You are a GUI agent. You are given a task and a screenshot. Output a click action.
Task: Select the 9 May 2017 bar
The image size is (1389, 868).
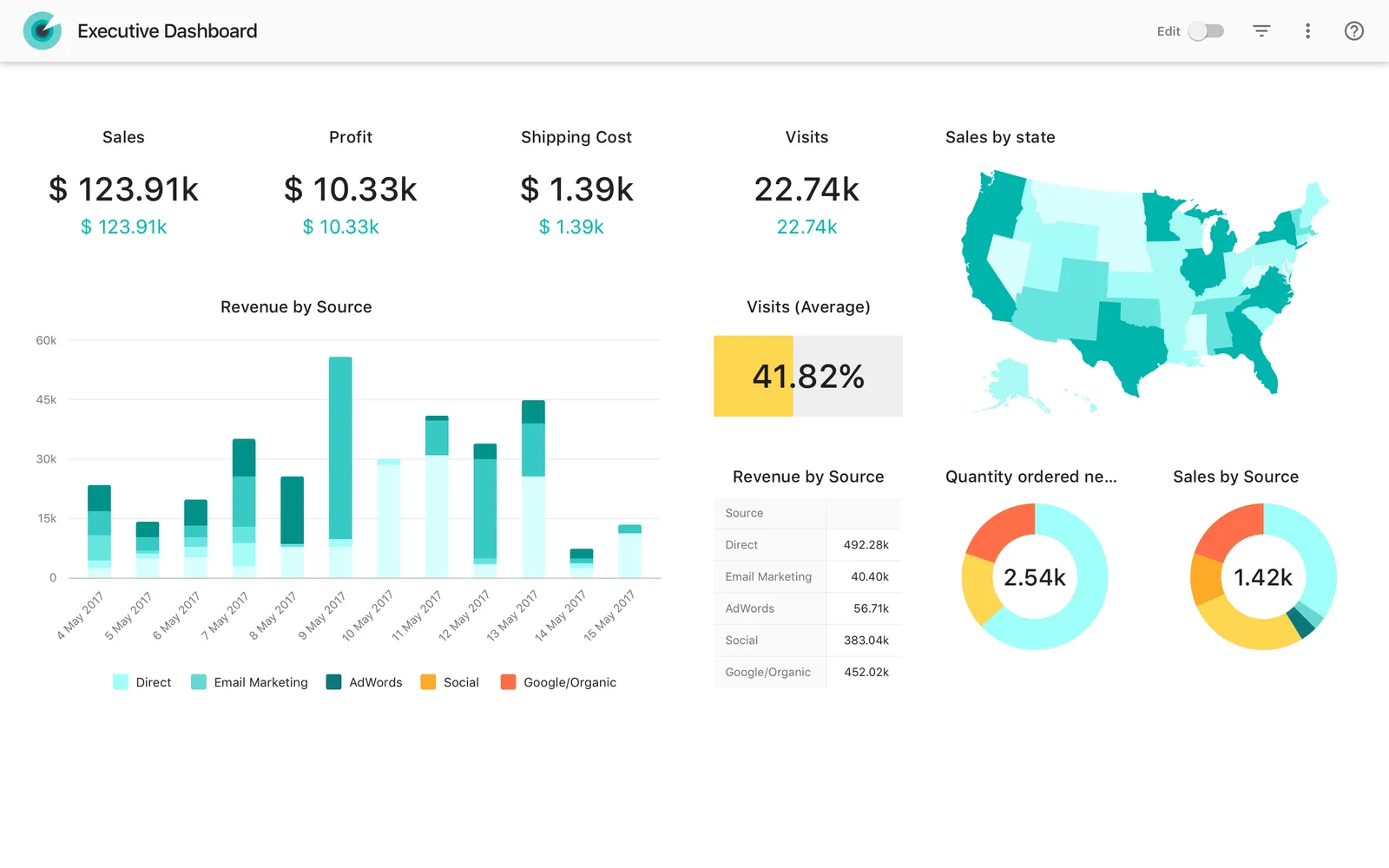(340, 467)
